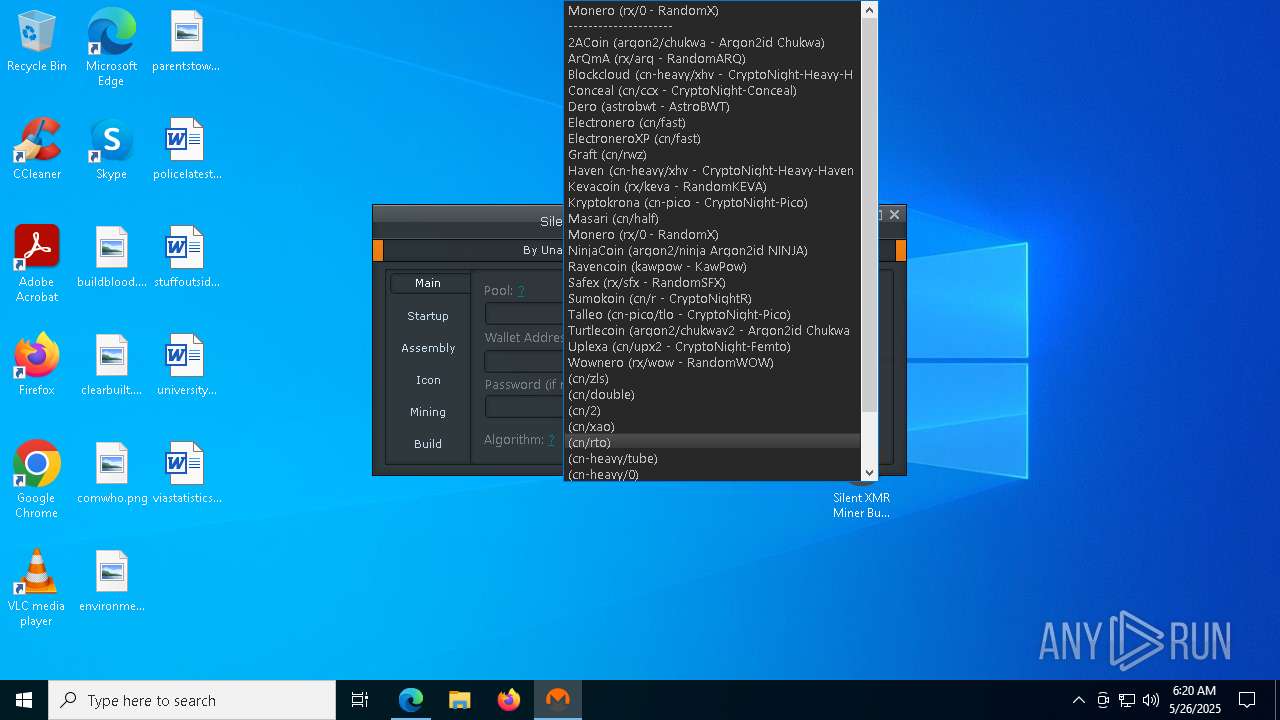Launch Edge from the taskbar

point(411,700)
